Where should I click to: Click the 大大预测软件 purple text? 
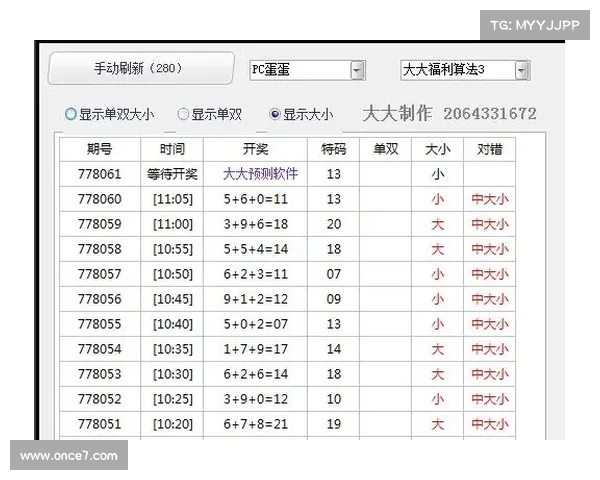click(x=260, y=174)
